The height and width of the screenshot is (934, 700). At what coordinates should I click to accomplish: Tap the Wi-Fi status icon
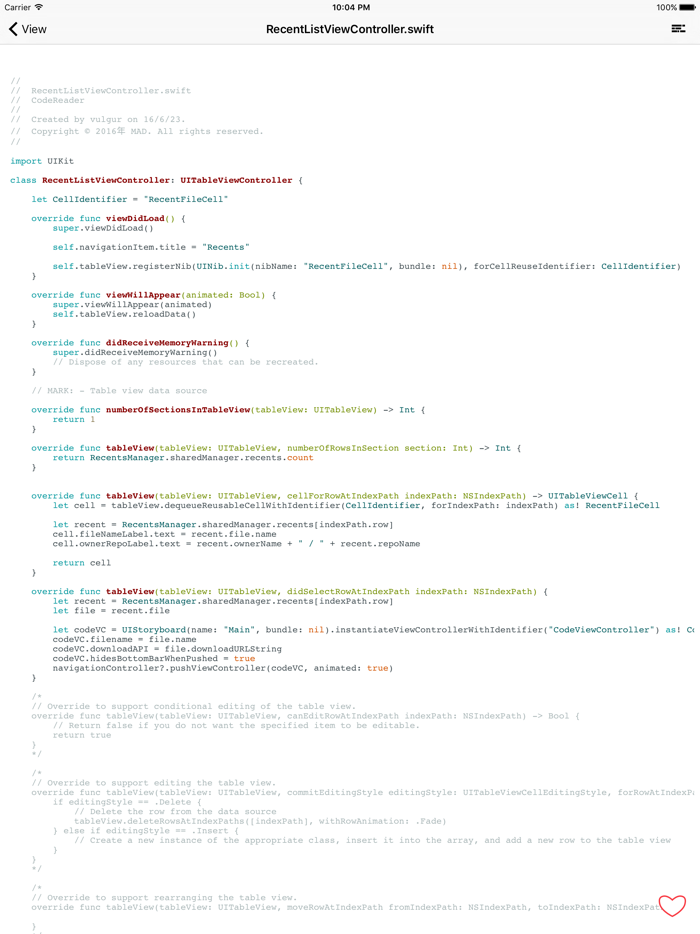tap(39, 7)
